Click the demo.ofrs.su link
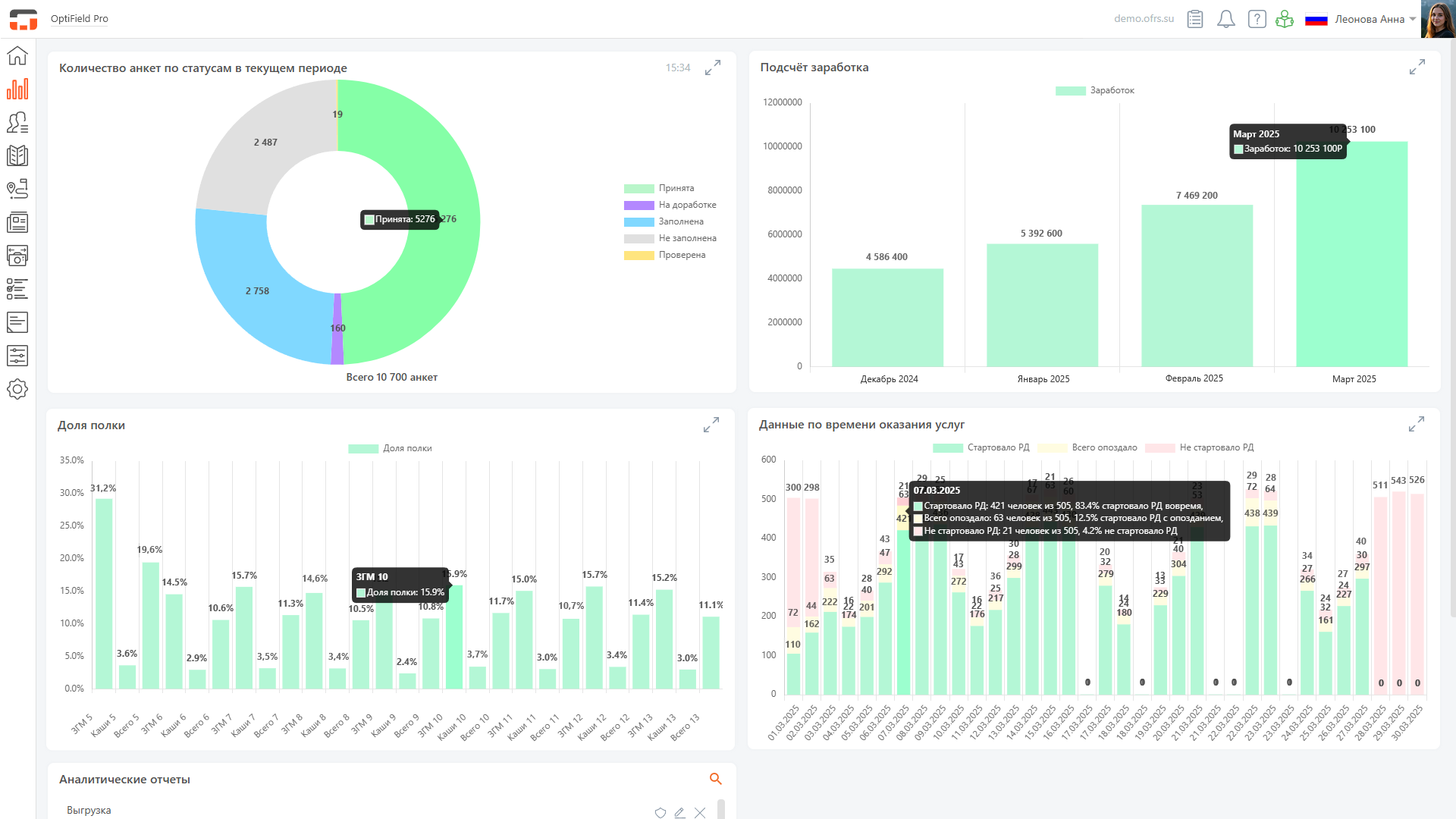This screenshot has height=819, width=1456. pyautogui.click(x=1144, y=19)
